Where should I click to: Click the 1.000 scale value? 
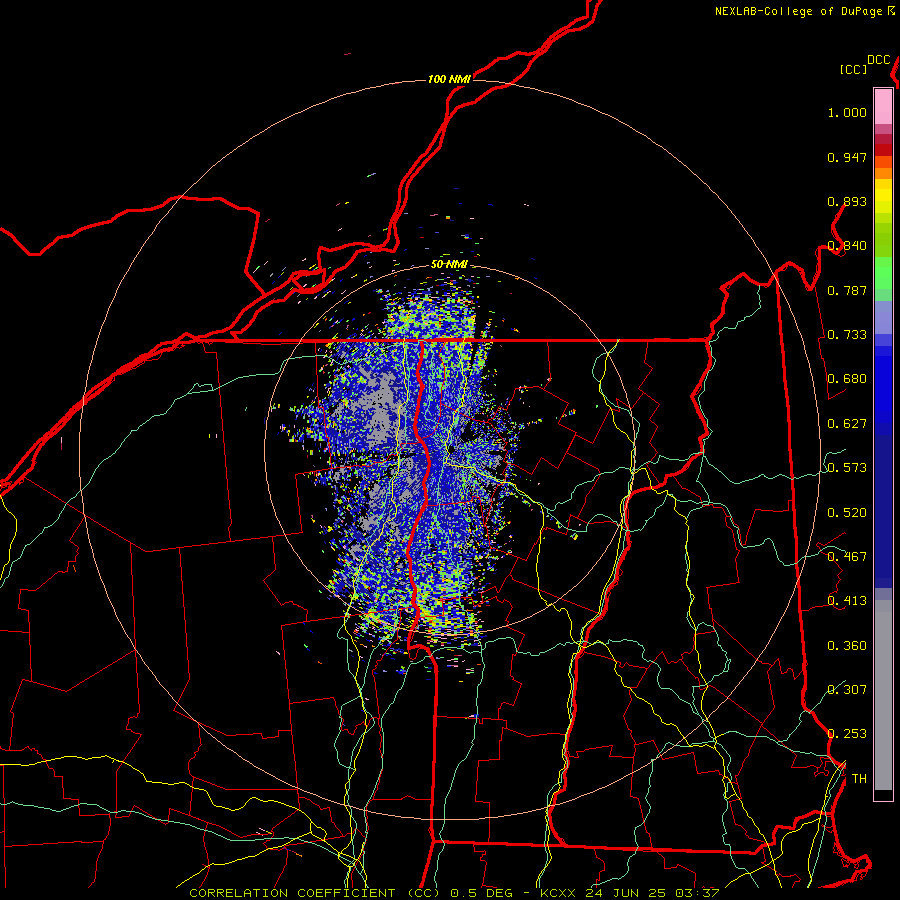[x=847, y=112]
